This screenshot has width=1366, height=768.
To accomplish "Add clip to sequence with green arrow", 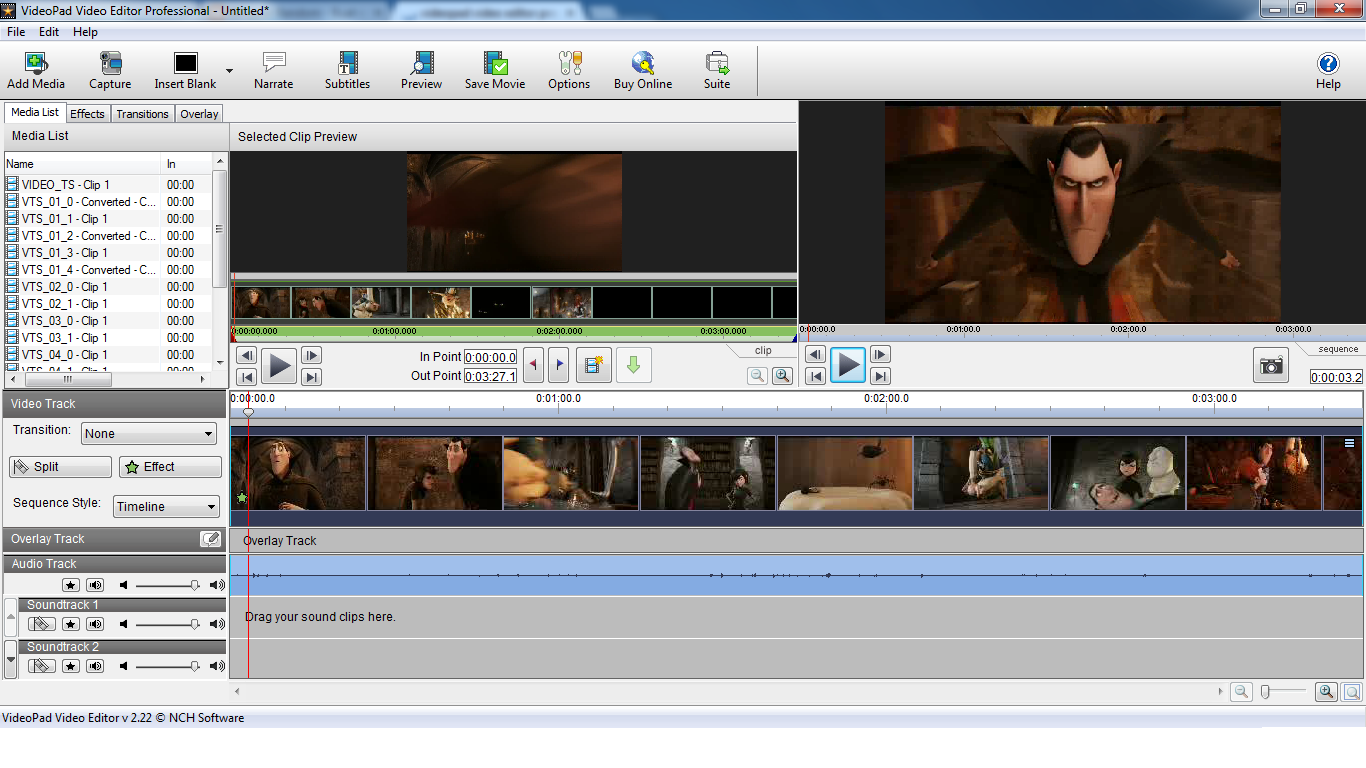I will (x=633, y=366).
